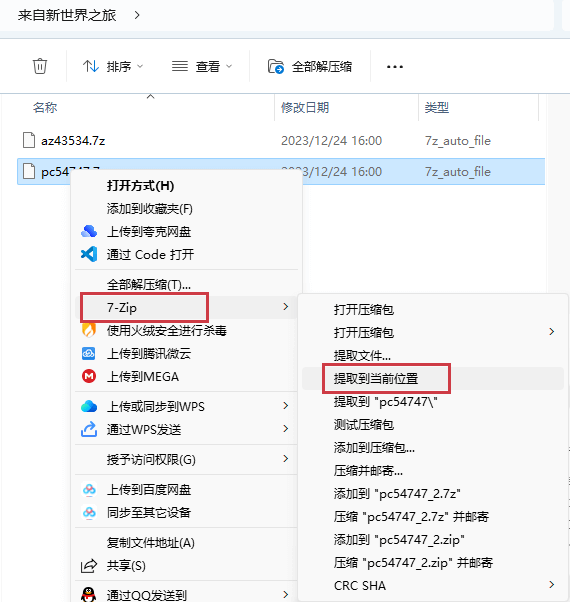Click the Tencent Weiyun icon
570x602 pixels.
(x=89, y=353)
